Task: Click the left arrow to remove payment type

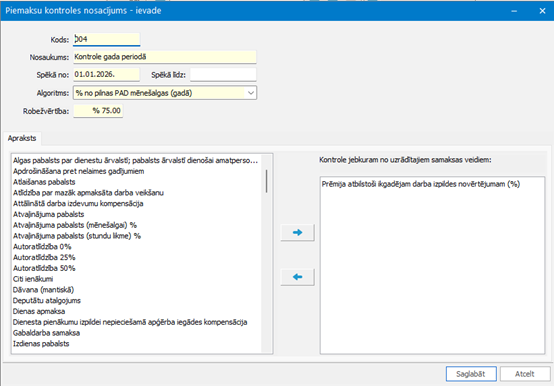Action: 297,277
